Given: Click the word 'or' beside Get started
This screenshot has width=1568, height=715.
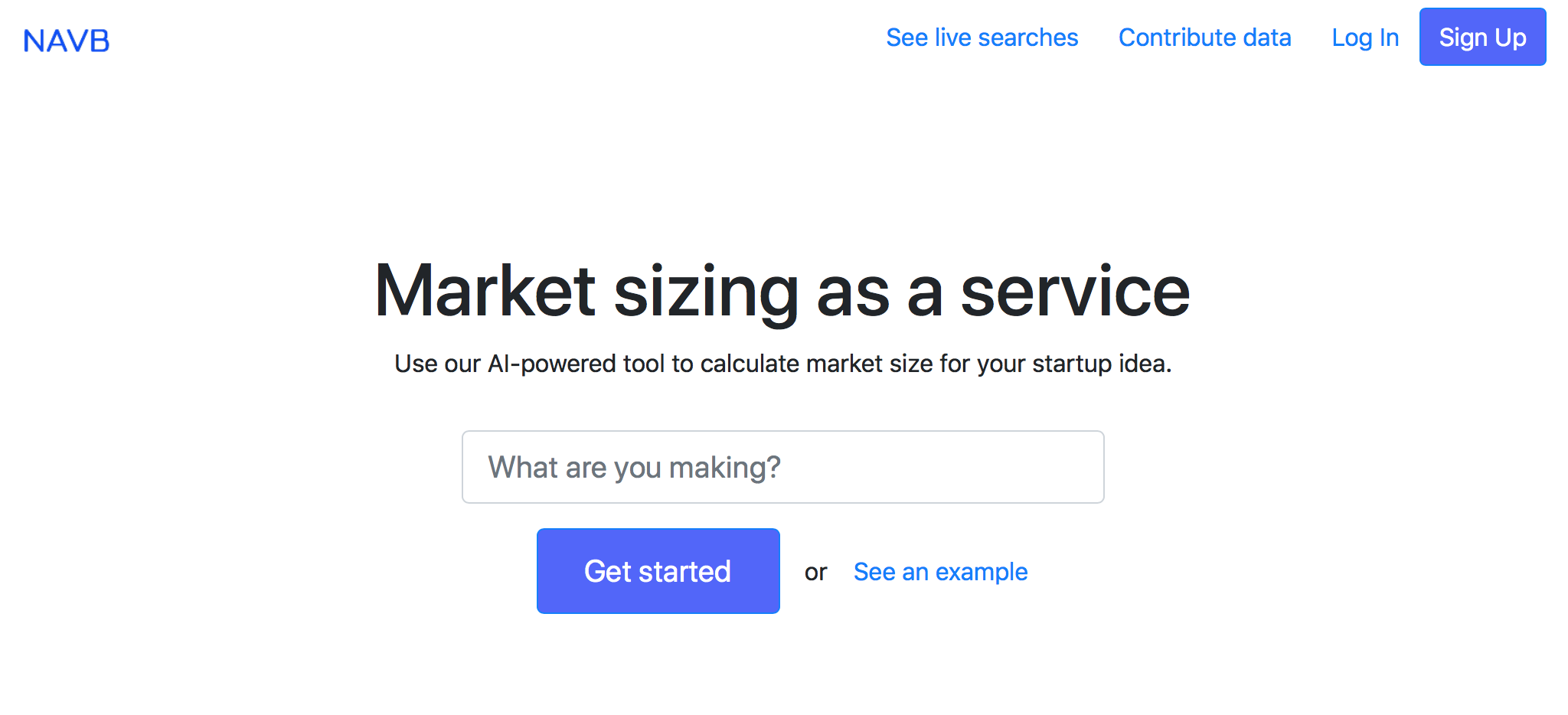Looking at the screenshot, I should click(x=815, y=573).
